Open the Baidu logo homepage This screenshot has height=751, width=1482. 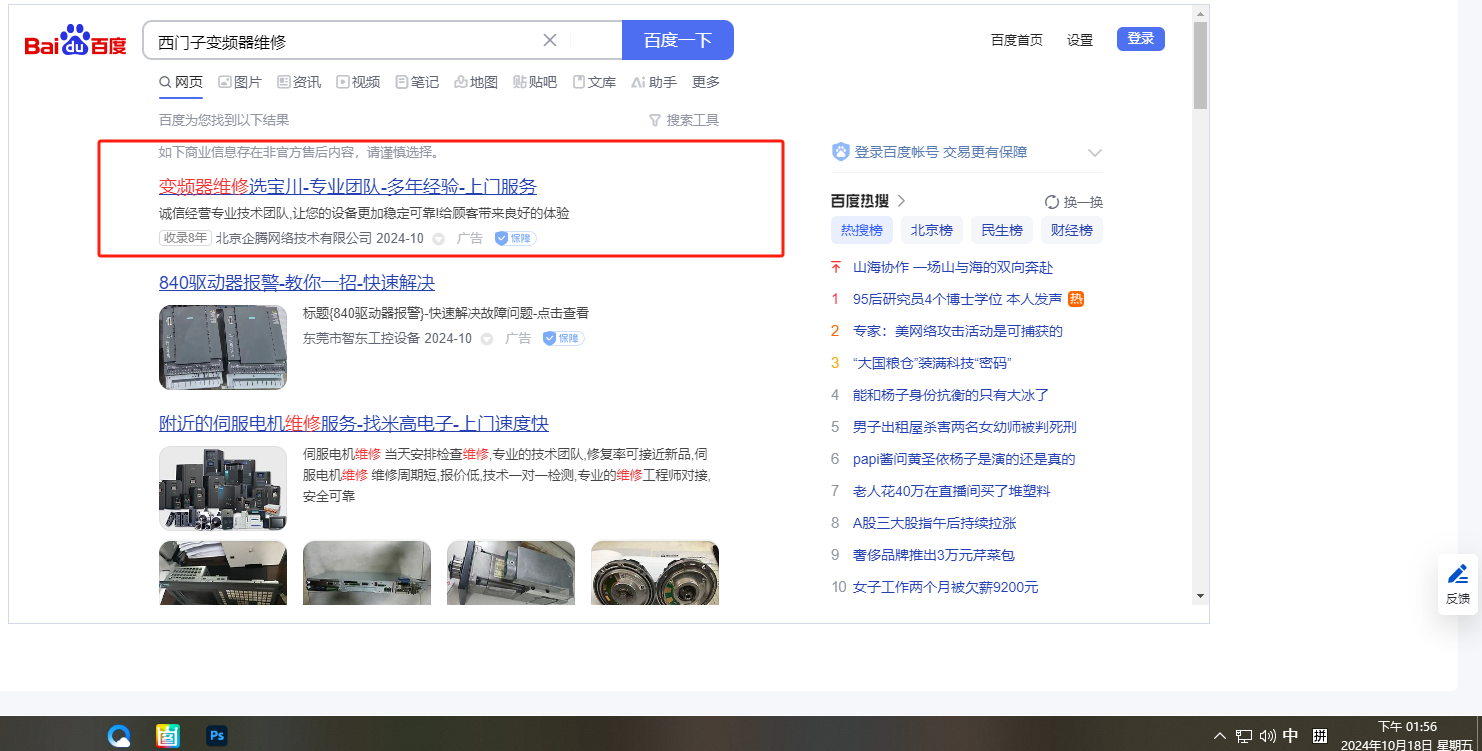pyautogui.click(x=76, y=41)
